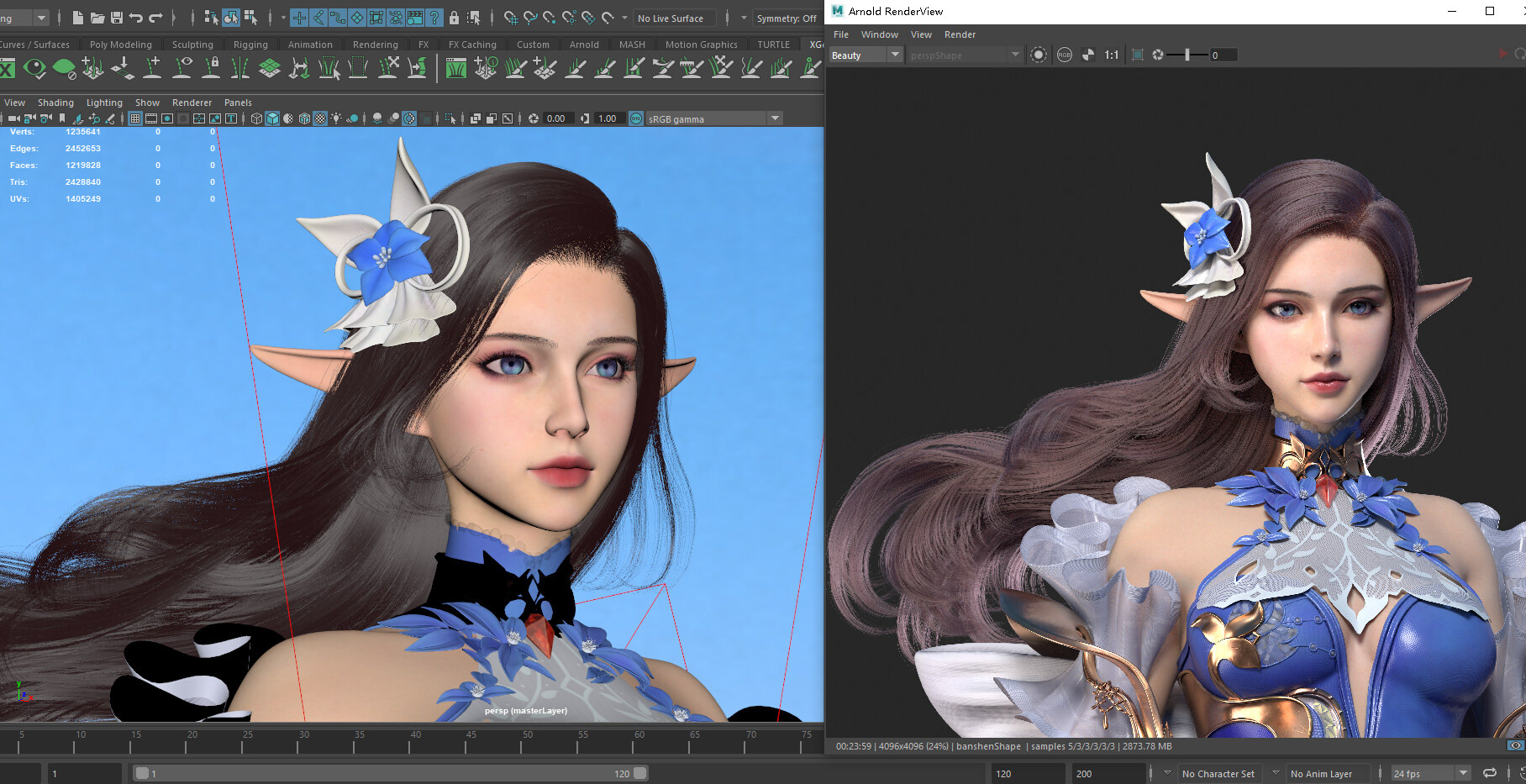Toggle the rendering selection mask clapperboard icon

(x=415, y=18)
